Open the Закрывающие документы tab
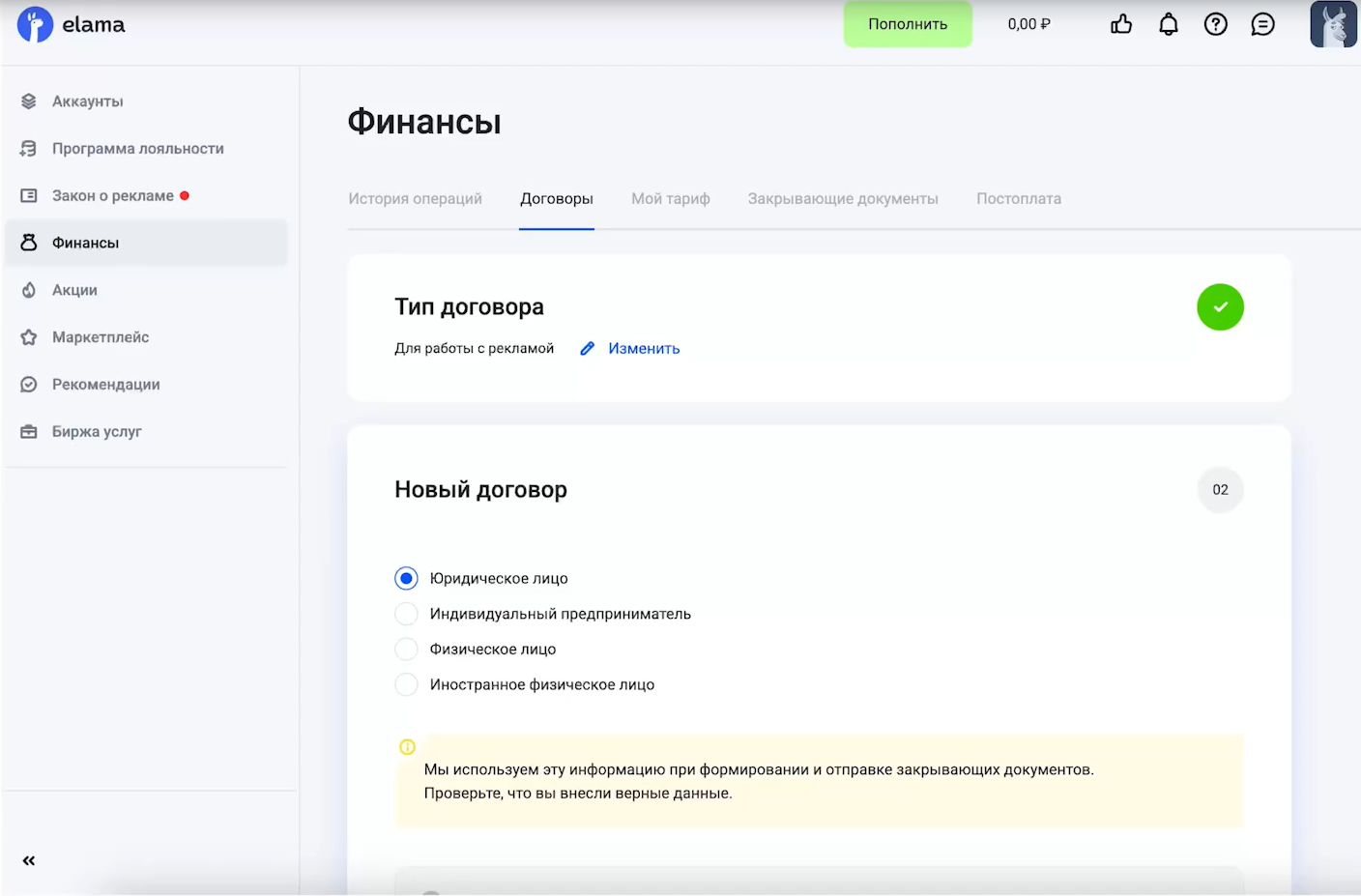The height and width of the screenshot is (896, 1361). click(843, 198)
